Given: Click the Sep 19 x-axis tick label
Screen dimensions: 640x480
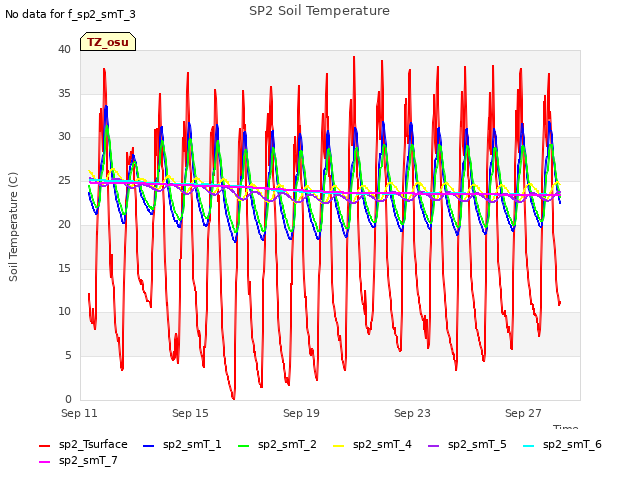Looking at the screenshot, I should click(301, 413).
